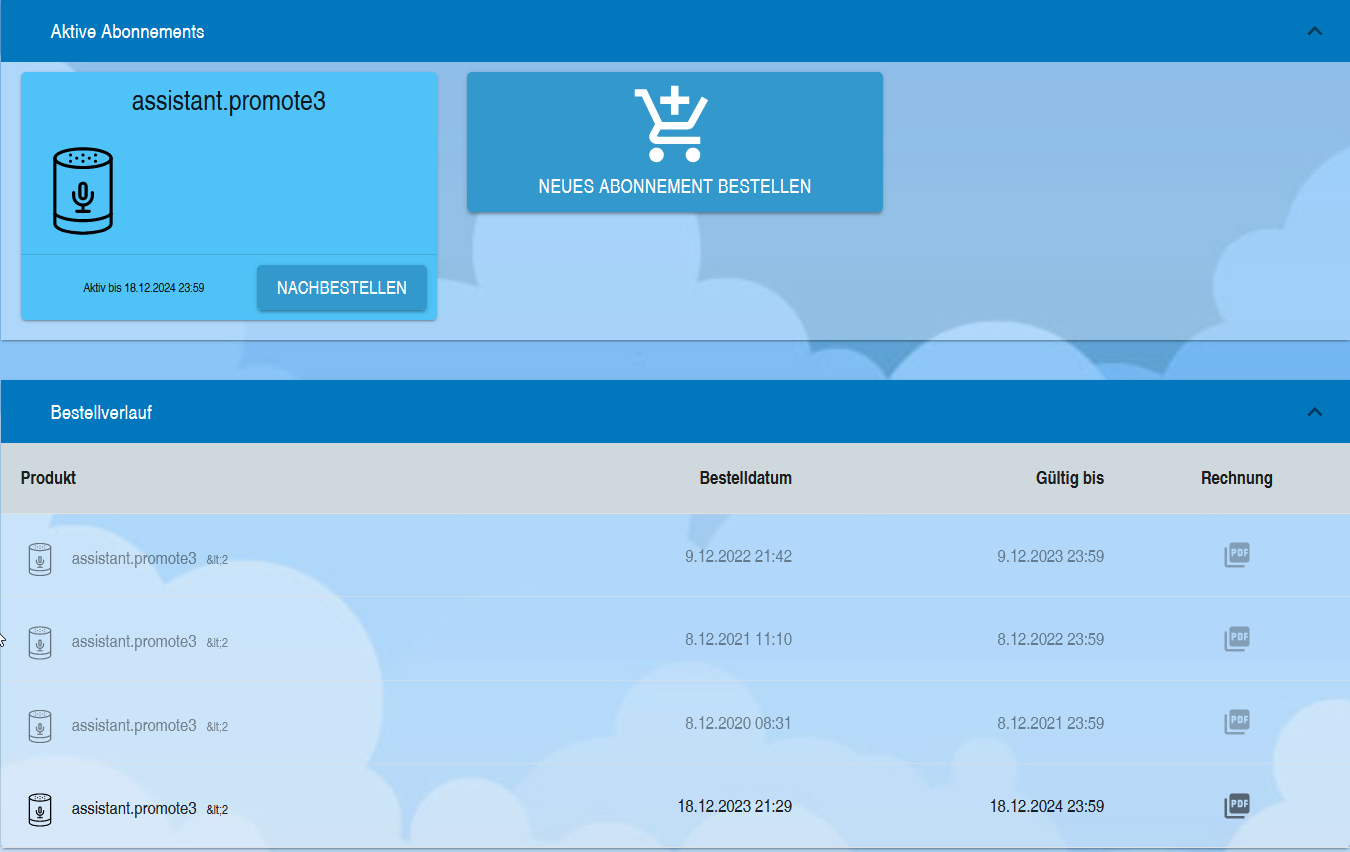Click valid-until date 18.12.2024 23:59 in table

click(x=1047, y=806)
